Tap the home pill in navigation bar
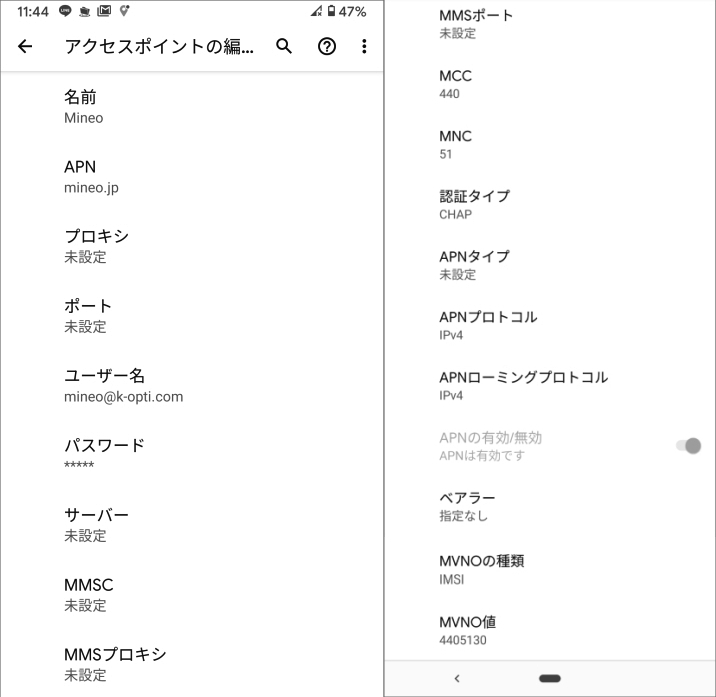 [550, 678]
